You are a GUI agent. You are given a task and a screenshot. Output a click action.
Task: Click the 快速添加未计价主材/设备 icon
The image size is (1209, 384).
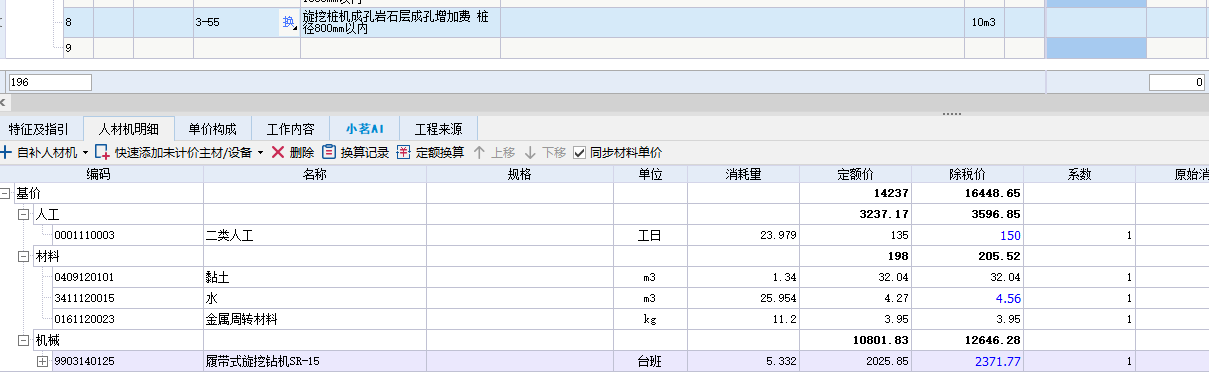point(102,153)
